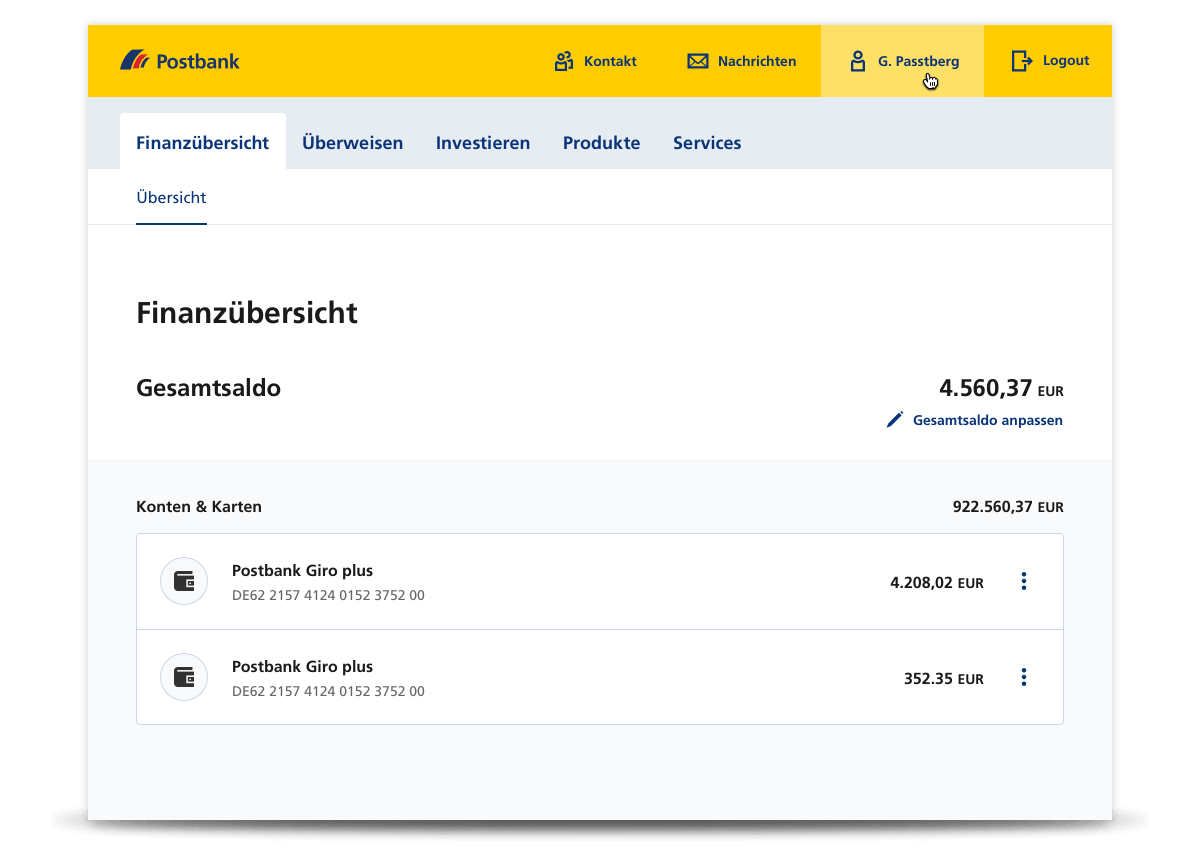Viewport: 1200px width, 868px height.
Task: Click the user profile icon beside G. Passtberg
Action: (857, 61)
